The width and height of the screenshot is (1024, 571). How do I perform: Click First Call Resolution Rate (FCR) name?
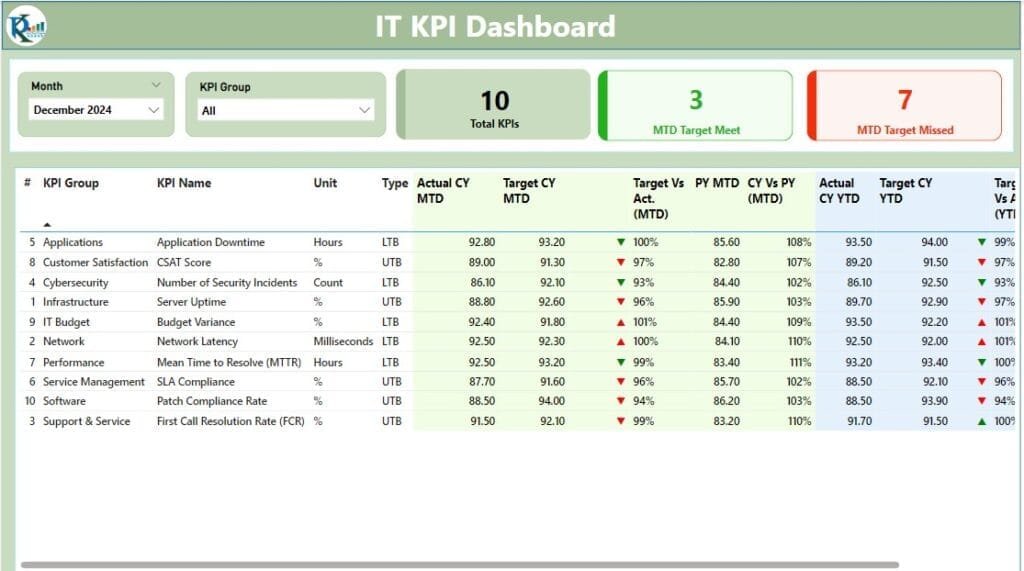231,421
